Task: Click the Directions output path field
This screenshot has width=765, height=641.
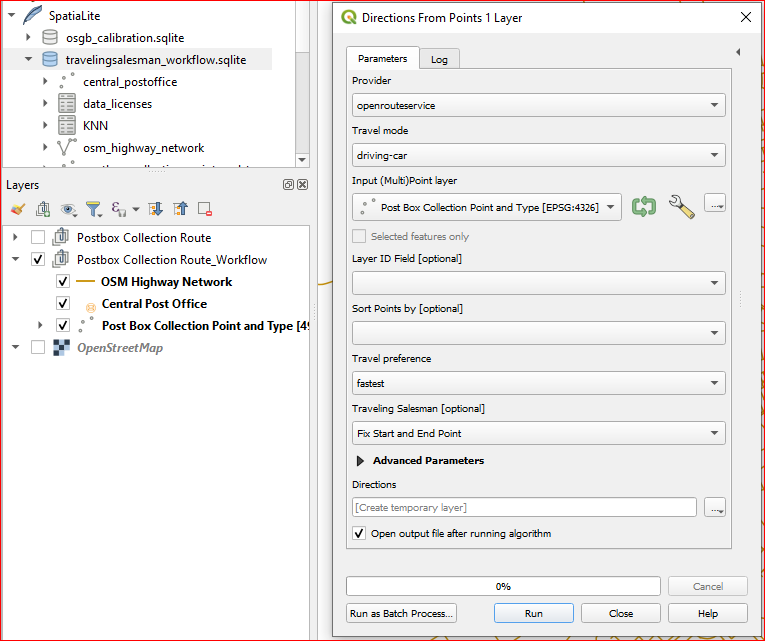Action: tap(524, 507)
